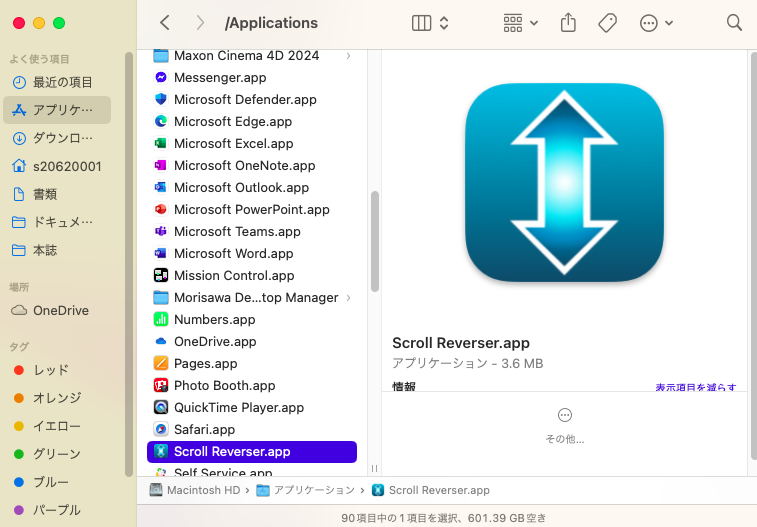Select Pages.app
Viewport: 757px width, 527px height.
[x=252, y=363]
